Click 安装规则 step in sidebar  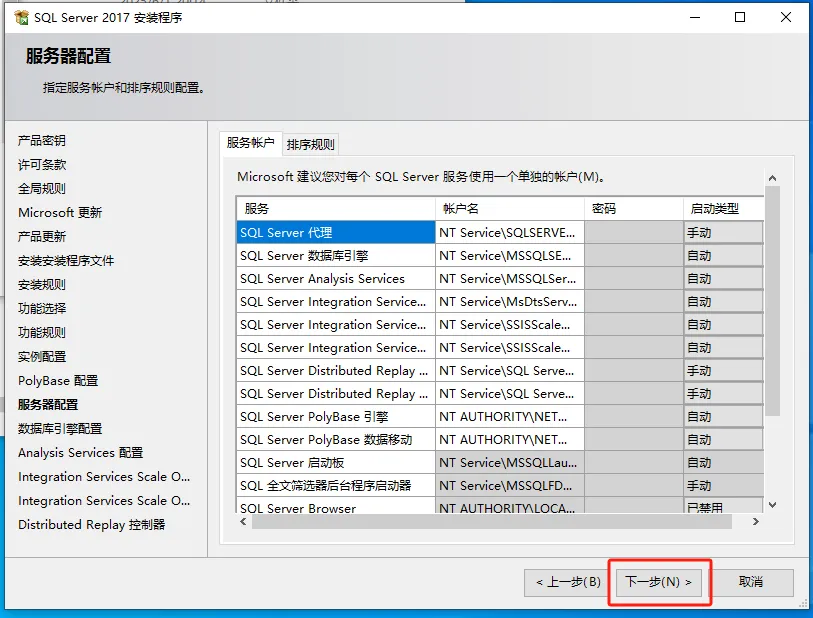click(x=42, y=285)
